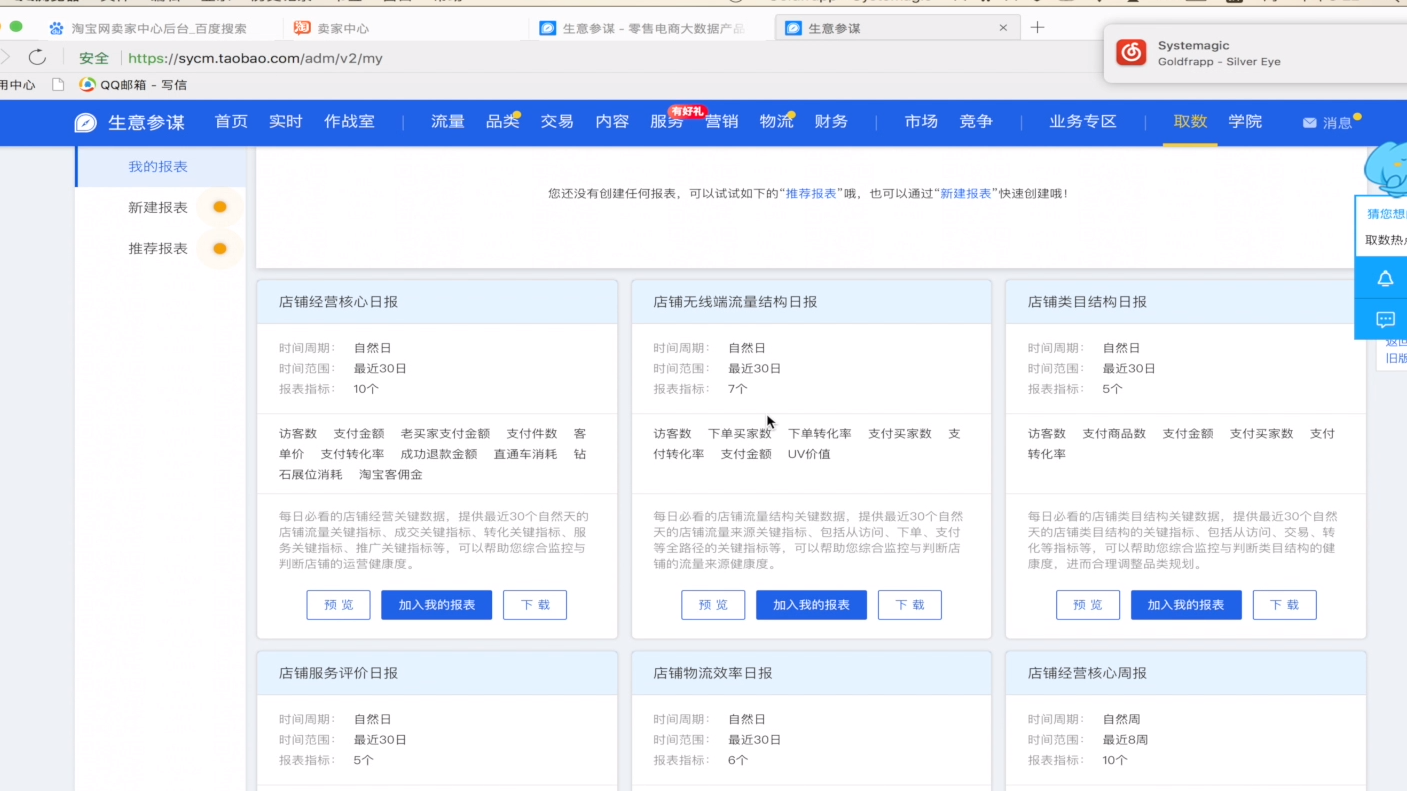Click 下载 for 店铺类目结构日报
Viewport: 1407px width, 791px height.
[1284, 605]
